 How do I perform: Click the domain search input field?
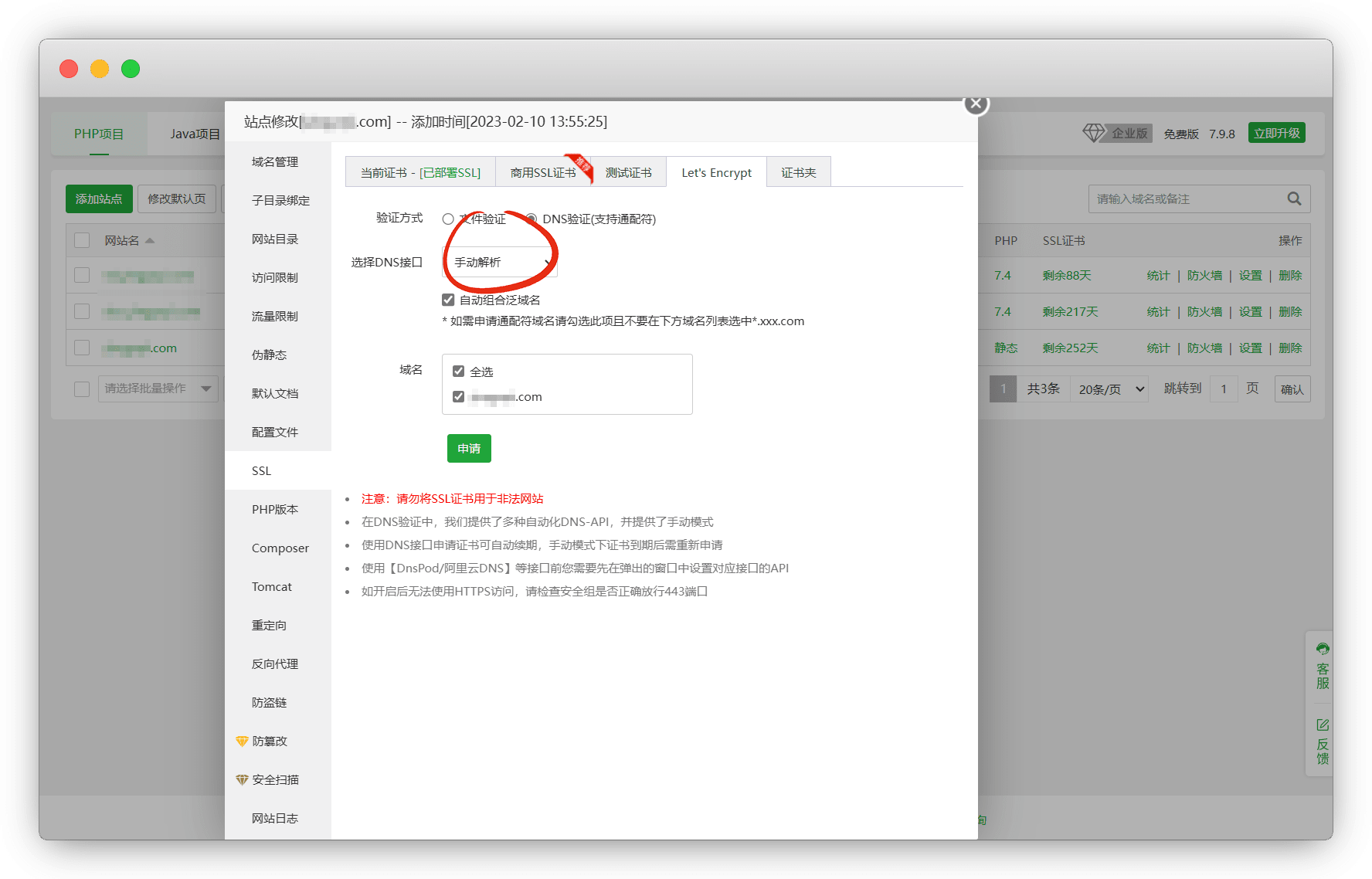click(1186, 199)
